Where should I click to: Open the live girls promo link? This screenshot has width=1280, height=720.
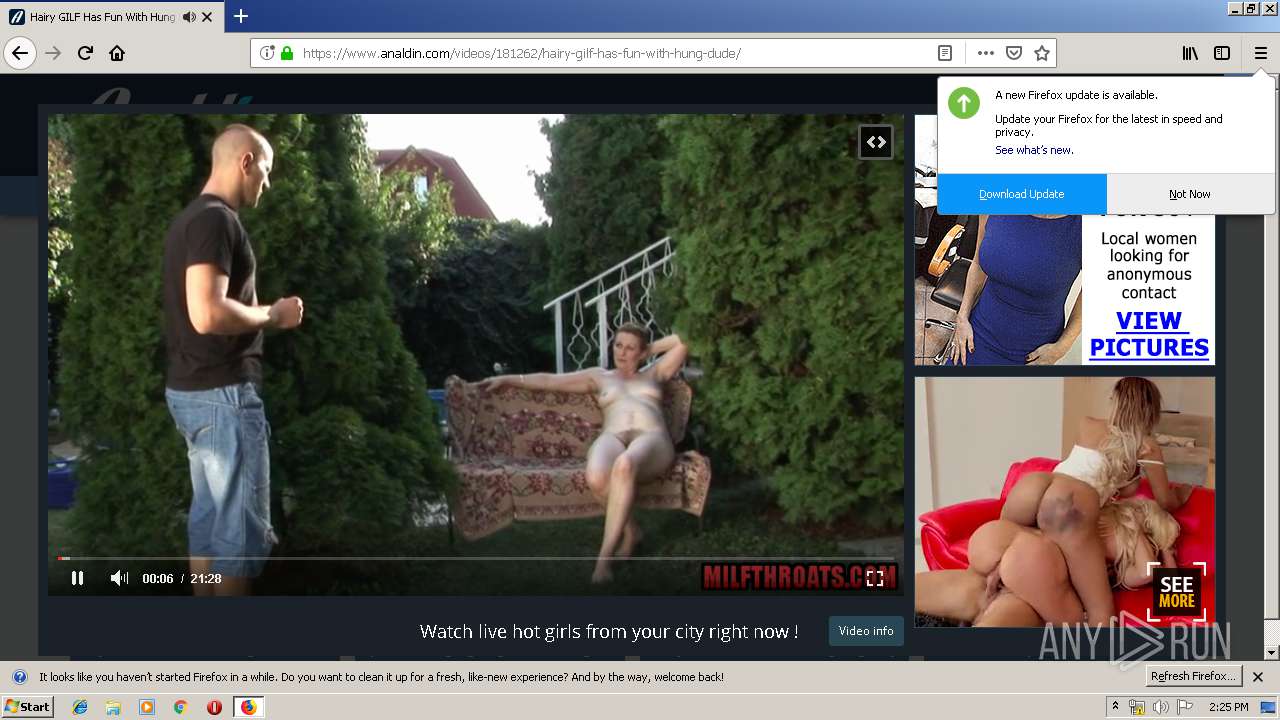pos(609,631)
